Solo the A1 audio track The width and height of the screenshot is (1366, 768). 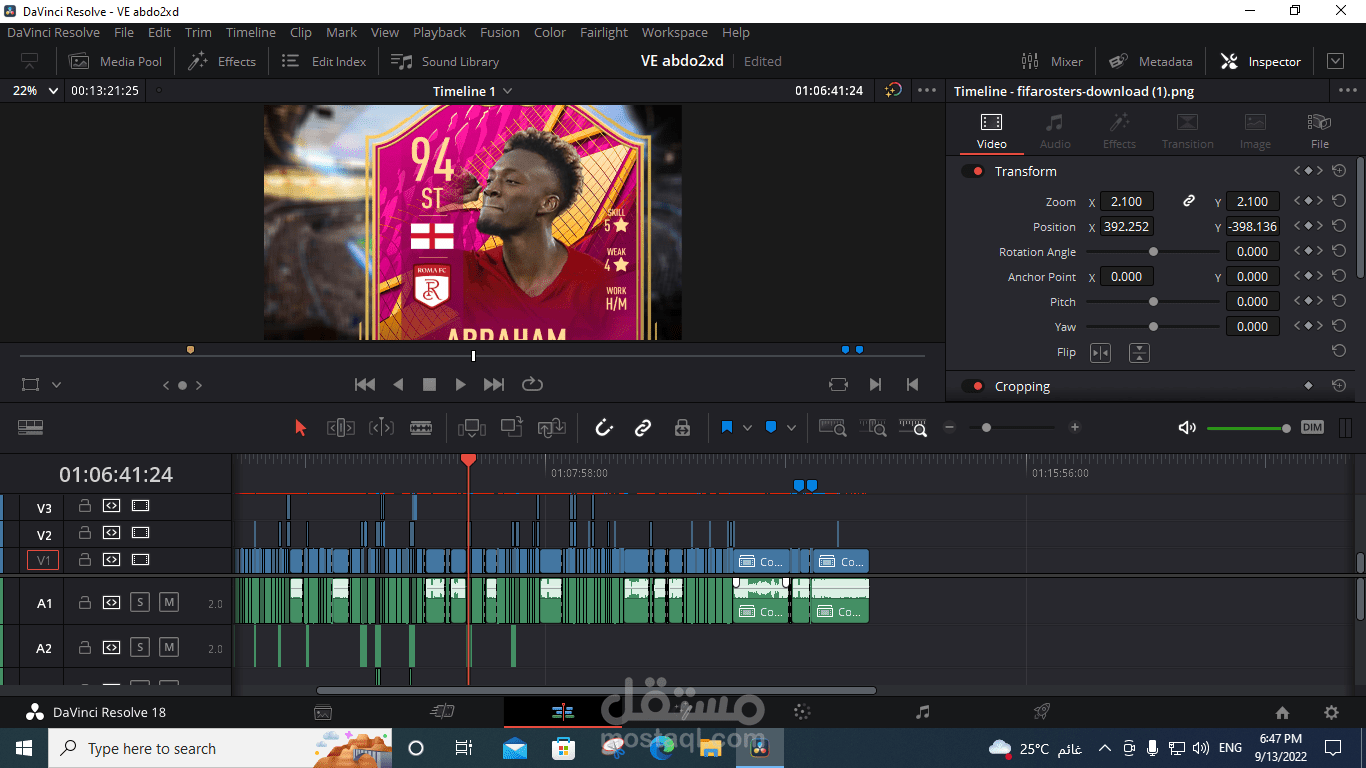click(x=140, y=602)
